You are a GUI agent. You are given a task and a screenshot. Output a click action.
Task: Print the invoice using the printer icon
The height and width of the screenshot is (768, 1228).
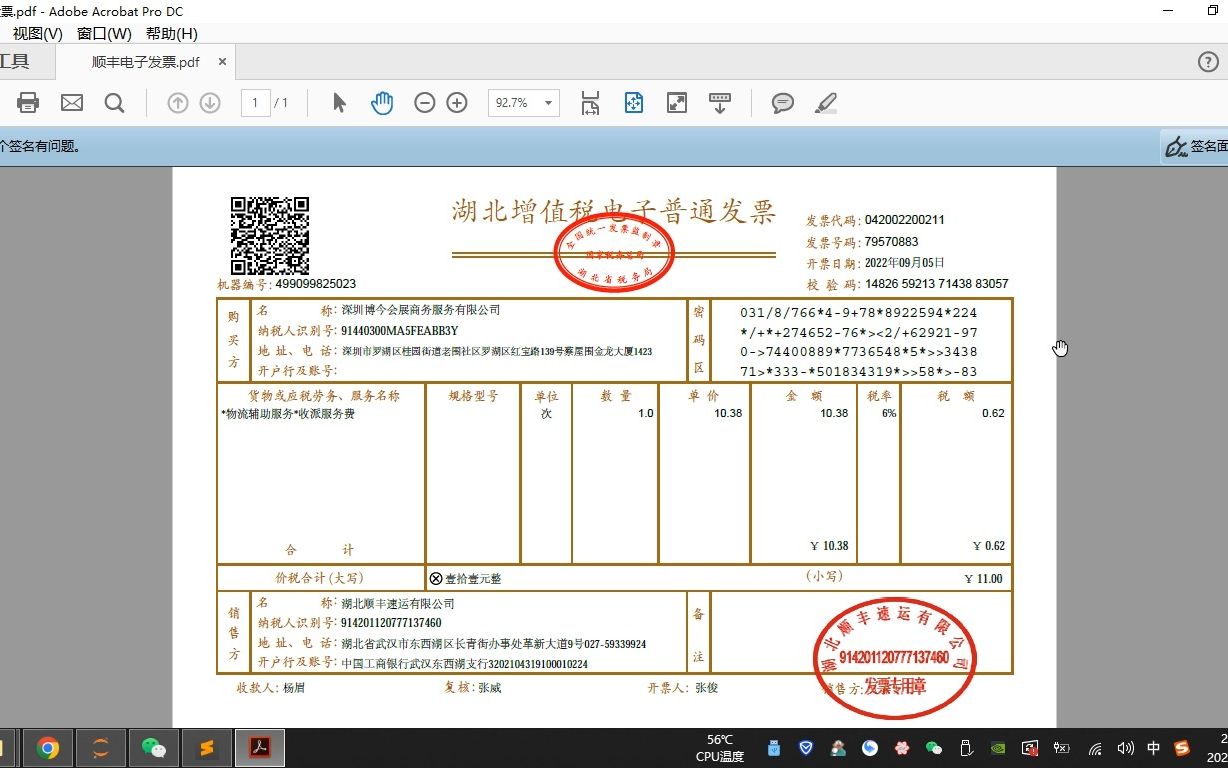click(x=28, y=102)
